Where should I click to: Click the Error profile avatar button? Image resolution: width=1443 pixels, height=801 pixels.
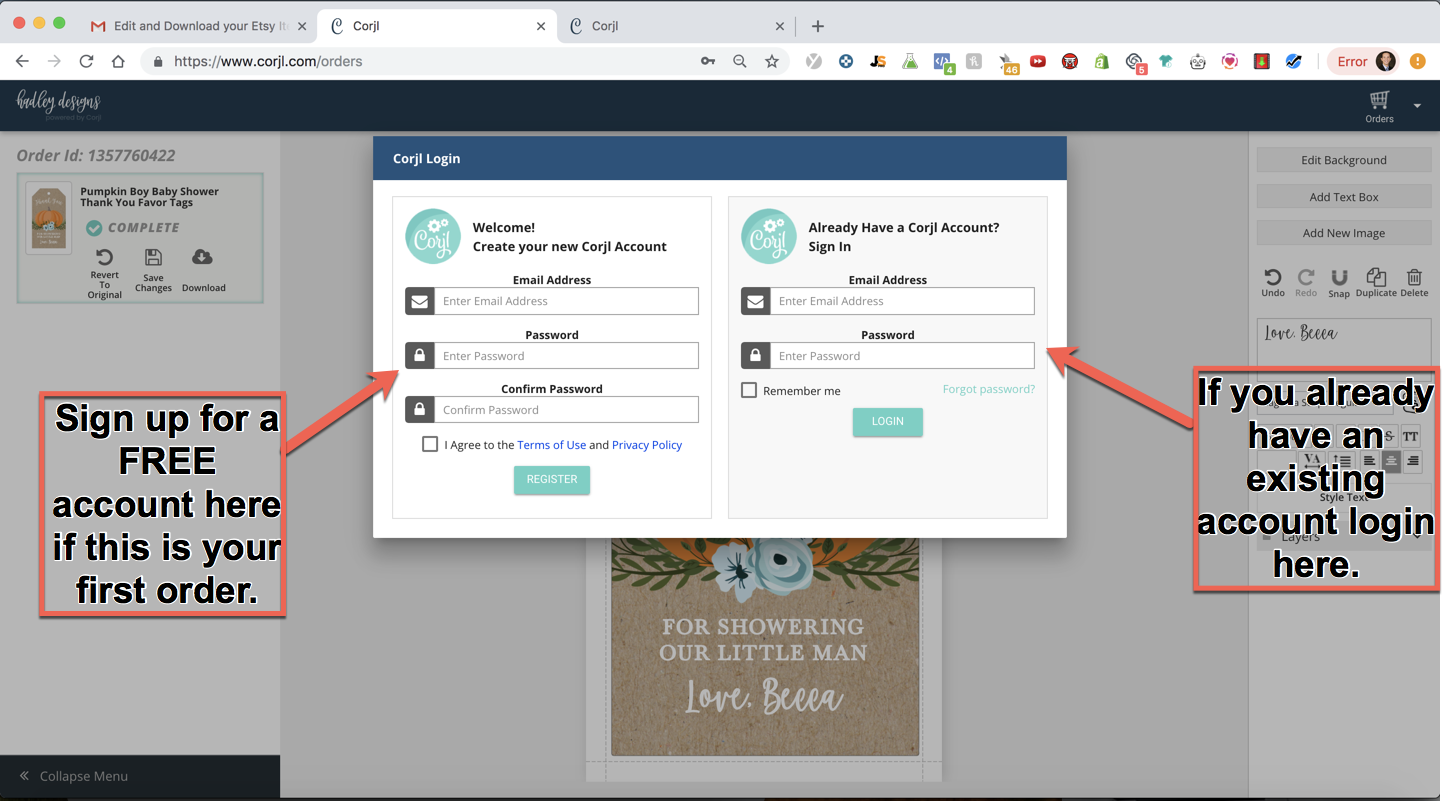point(1363,61)
